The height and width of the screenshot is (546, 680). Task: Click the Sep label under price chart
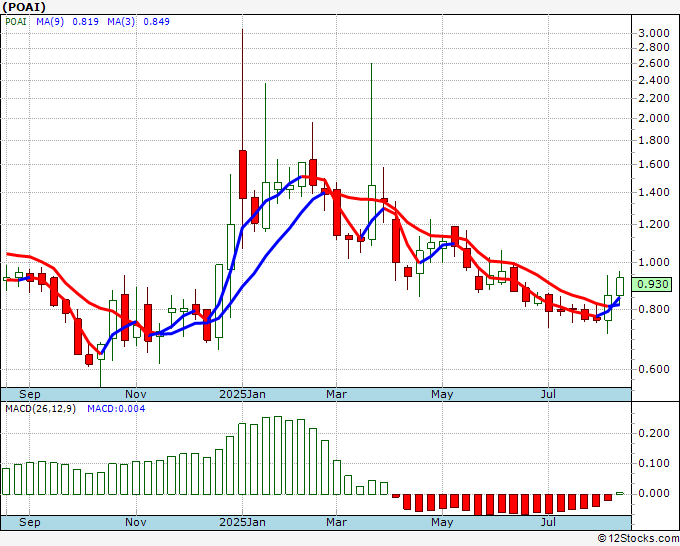tap(30, 394)
